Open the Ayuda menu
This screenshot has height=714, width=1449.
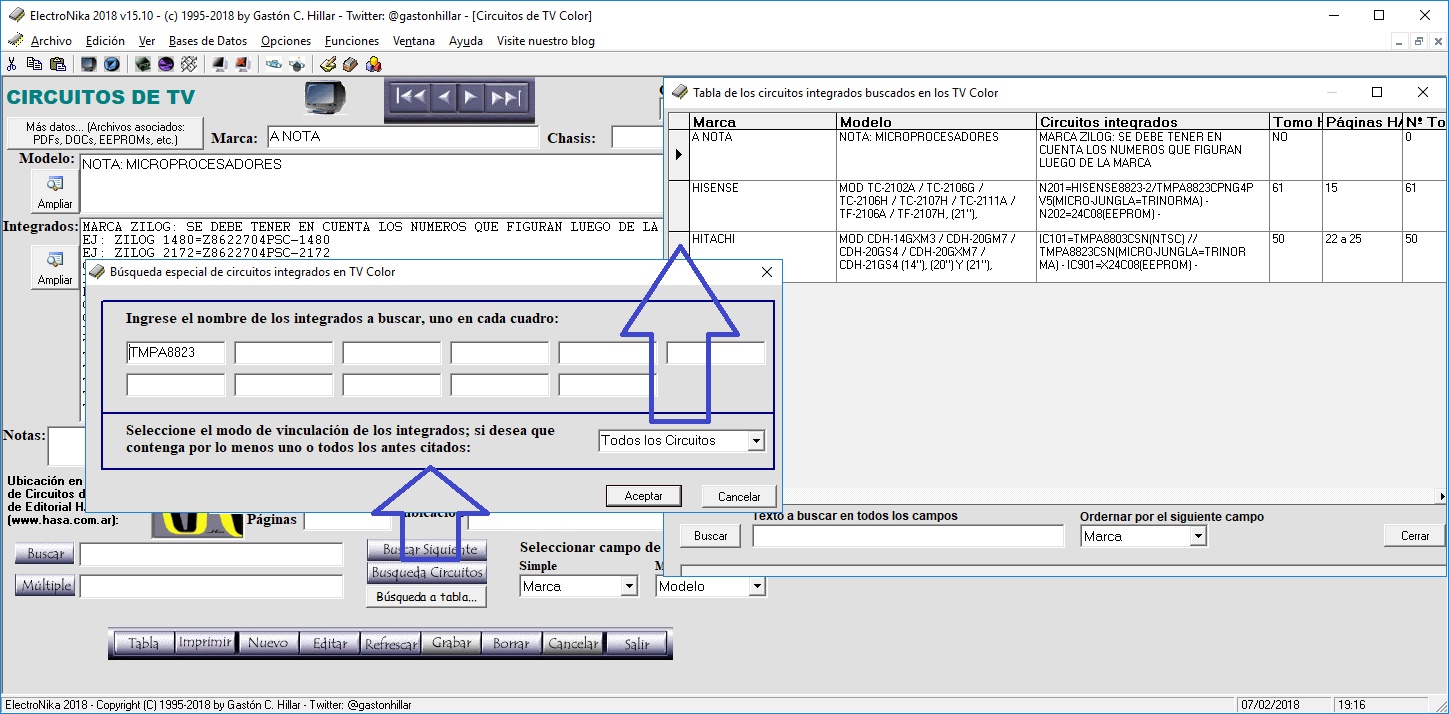pyautogui.click(x=466, y=41)
